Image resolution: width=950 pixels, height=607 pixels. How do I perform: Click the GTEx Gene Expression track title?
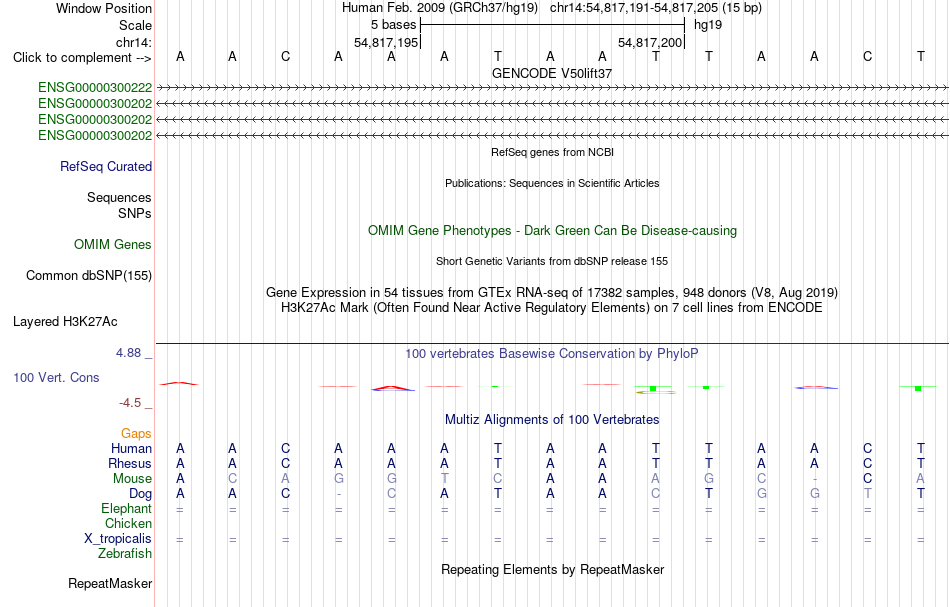click(x=552, y=293)
